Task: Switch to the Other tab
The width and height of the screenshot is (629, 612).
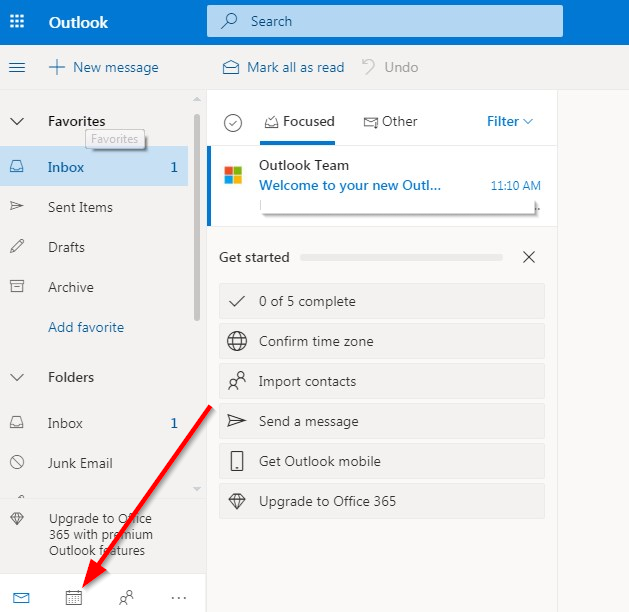Action: click(x=390, y=122)
